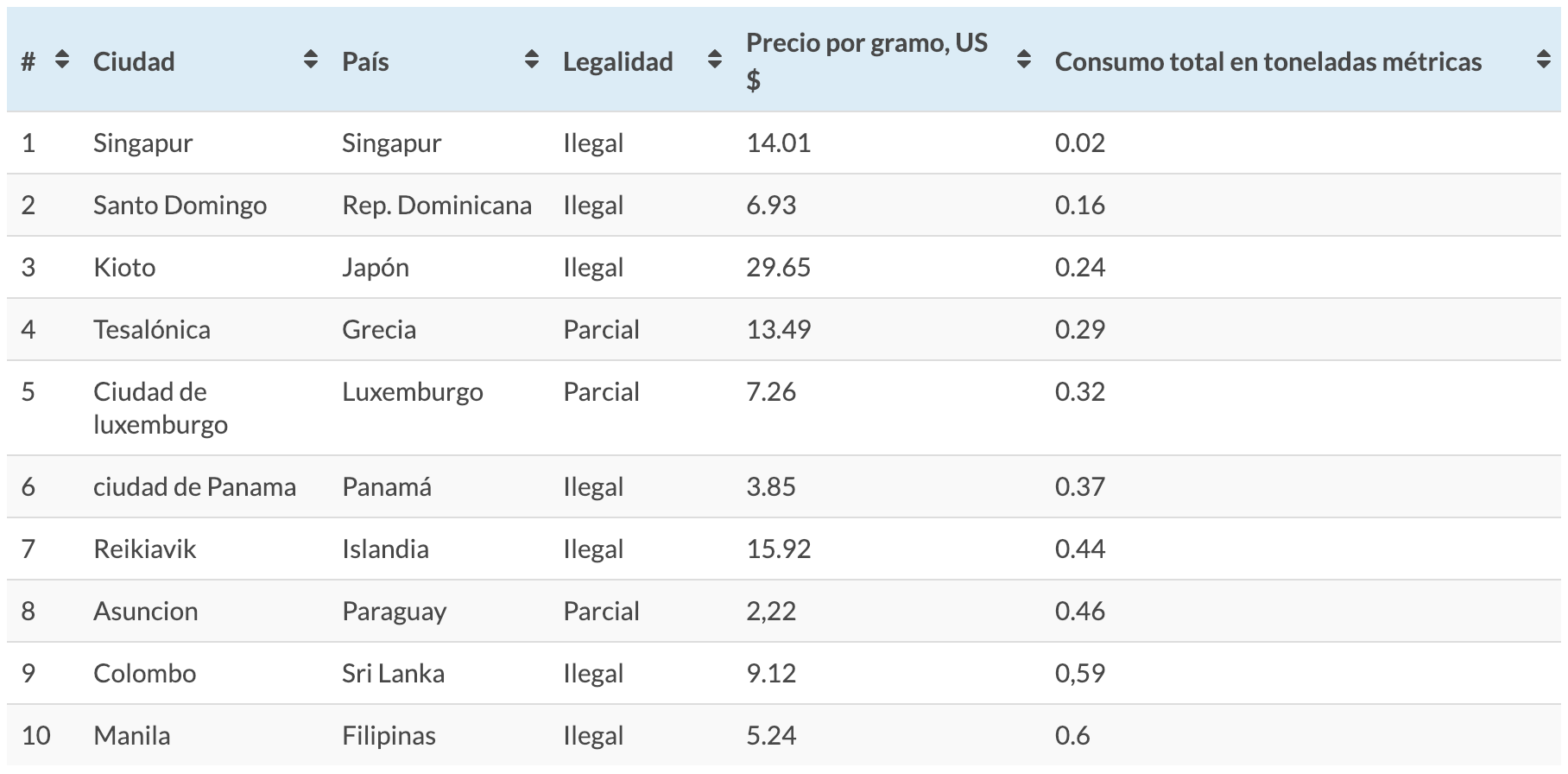Select the Kioto row in the table
The height and width of the screenshot is (774, 1568).
tap(126, 268)
